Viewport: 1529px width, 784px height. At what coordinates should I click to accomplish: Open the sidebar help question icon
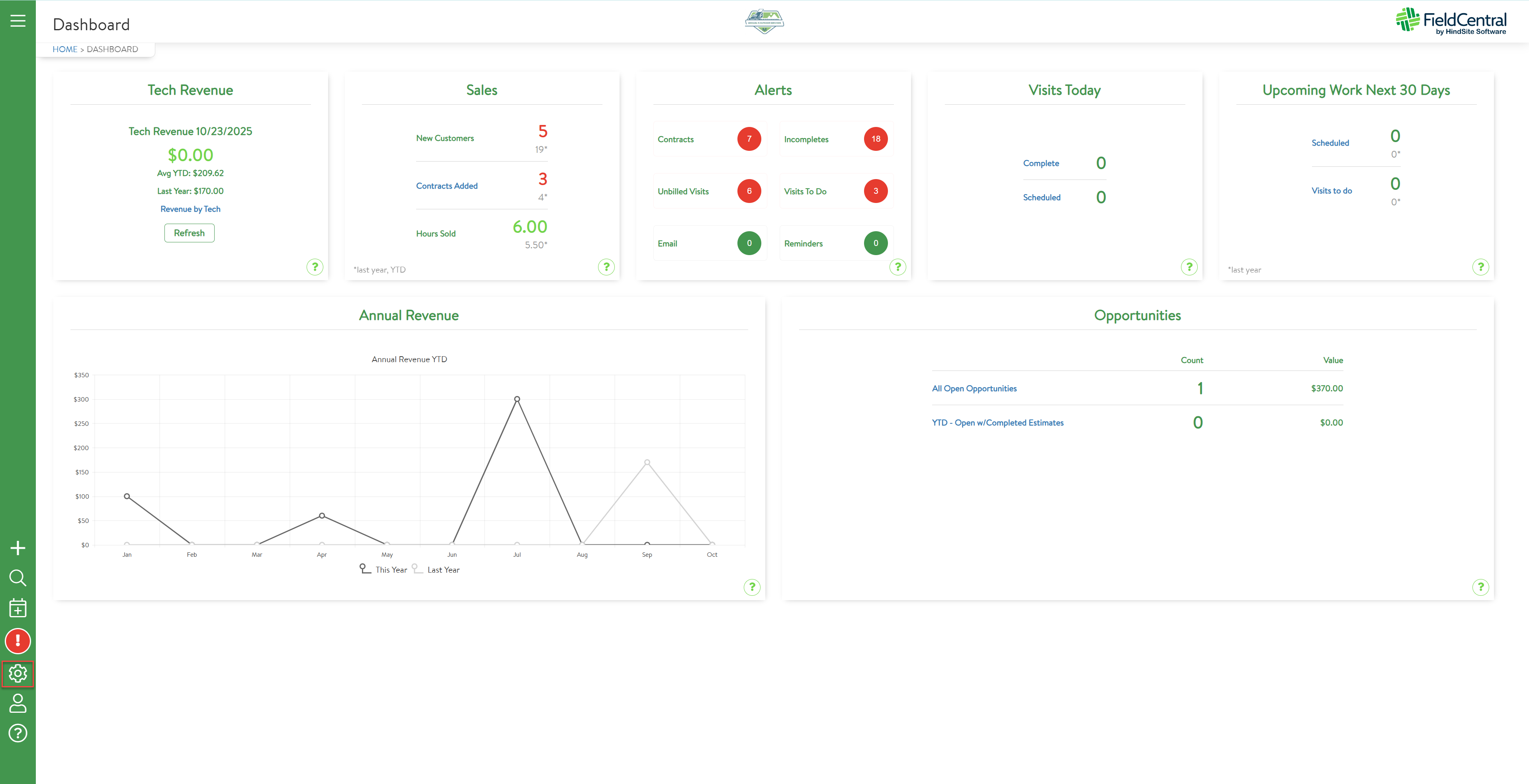point(18,733)
